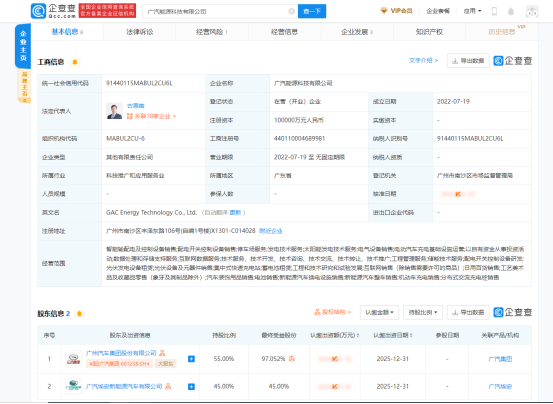Switch to the 法律诉讼 tab
The height and width of the screenshot is (404, 553).
click(x=140, y=32)
